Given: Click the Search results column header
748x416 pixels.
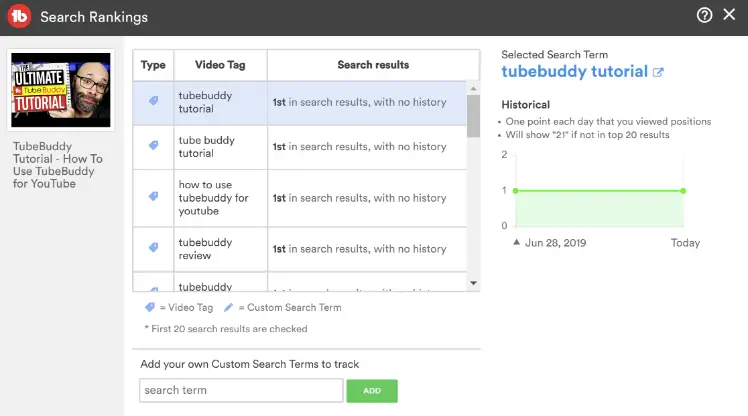Looking at the screenshot, I should click(373, 65).
